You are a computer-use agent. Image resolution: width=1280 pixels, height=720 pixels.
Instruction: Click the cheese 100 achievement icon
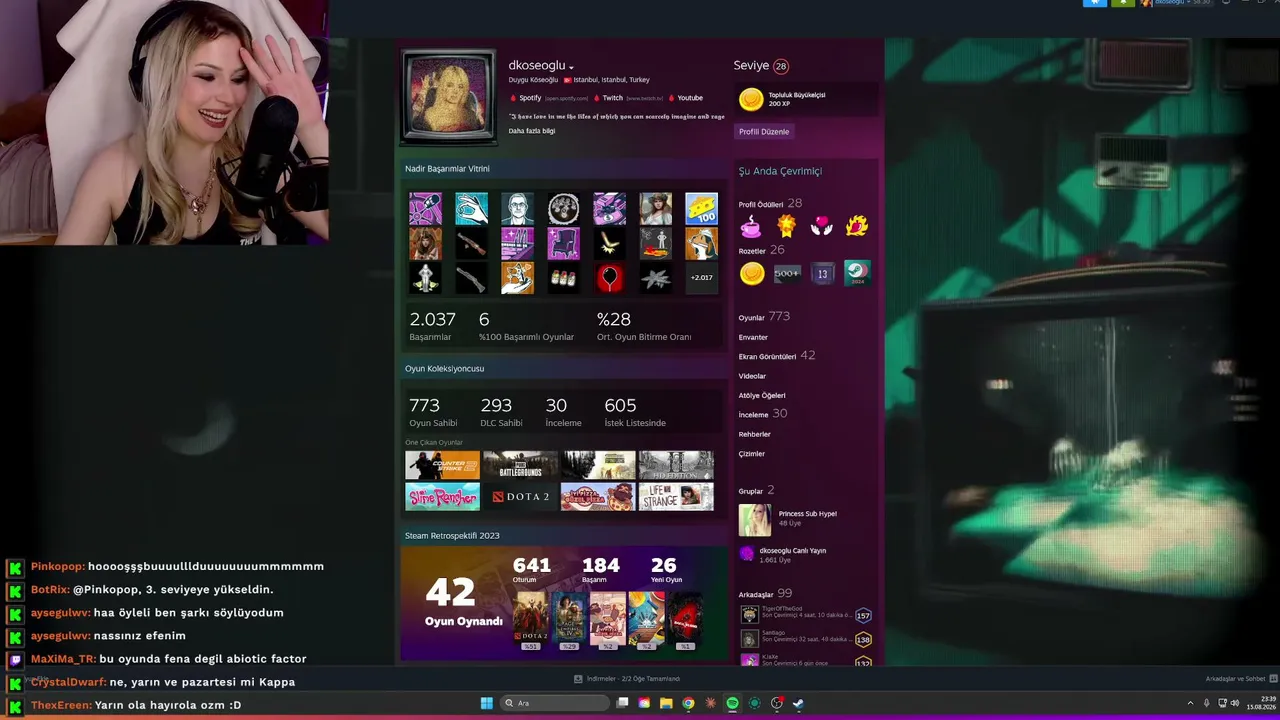click(x=701, y=208)
